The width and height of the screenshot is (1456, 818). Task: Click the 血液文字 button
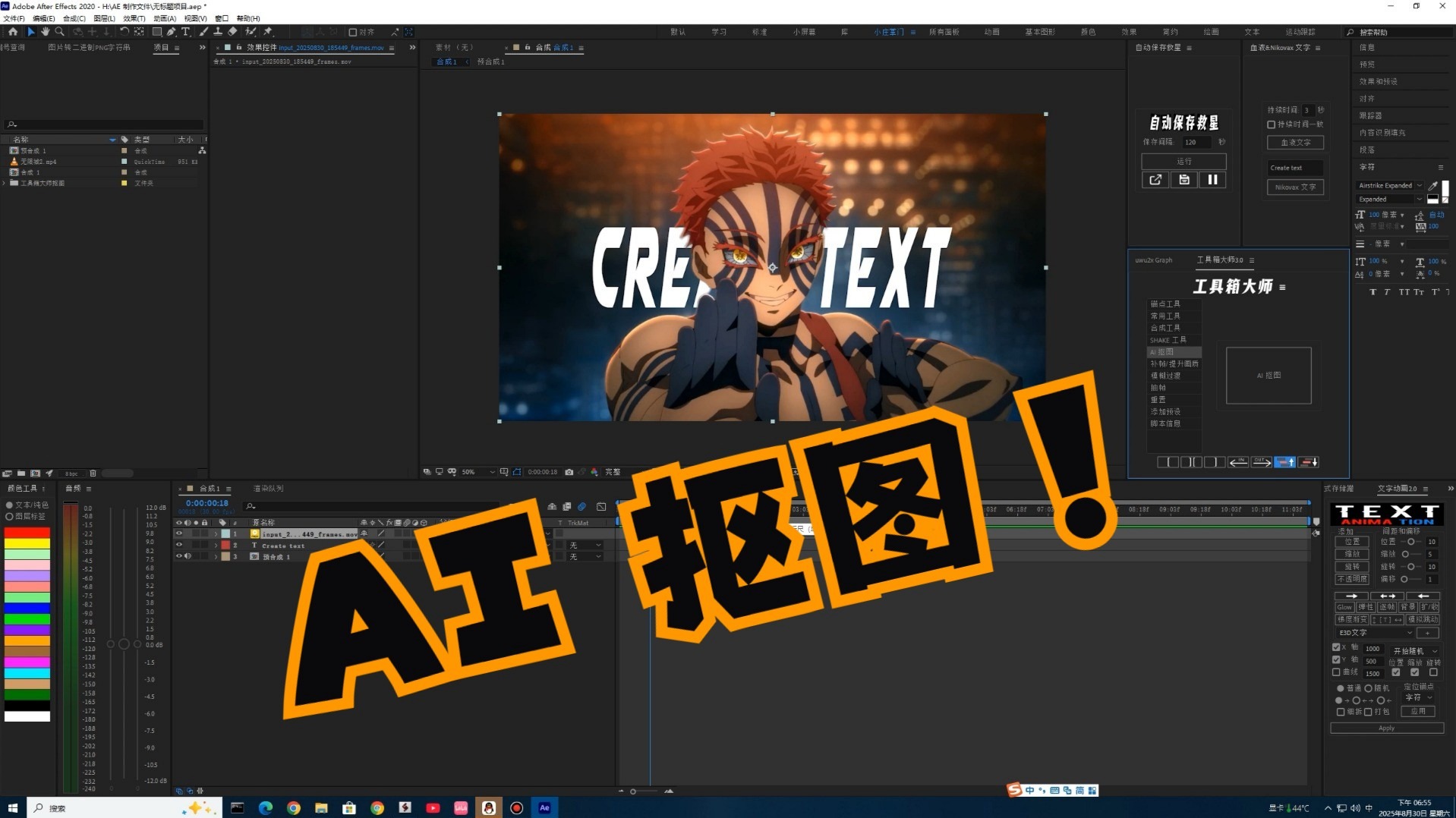(1295, 143)
